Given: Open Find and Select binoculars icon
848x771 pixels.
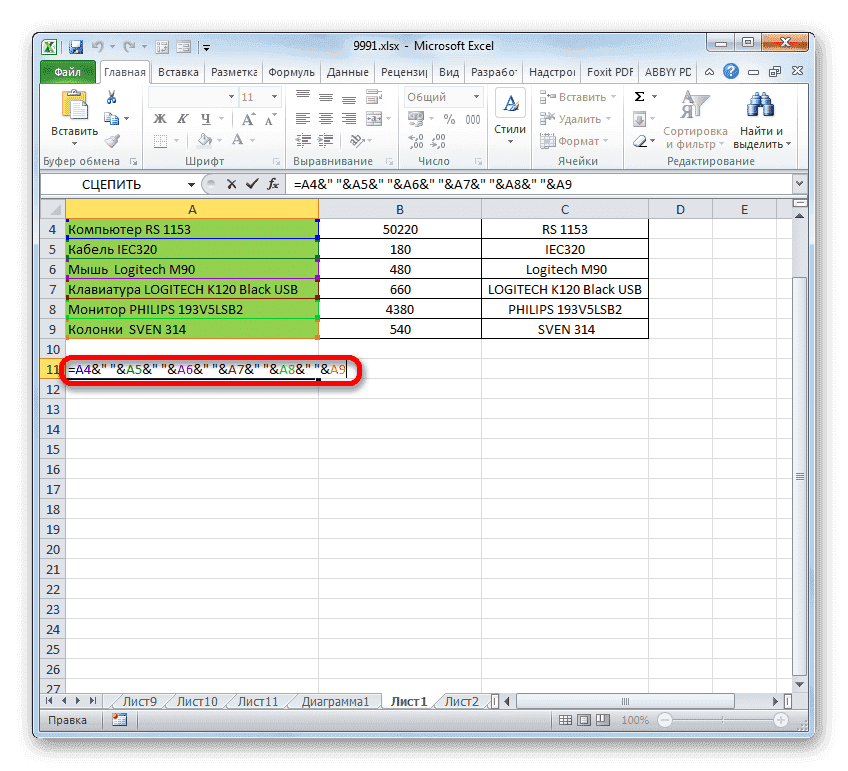Looking at the screenshot, I should (x=759, y=104).
